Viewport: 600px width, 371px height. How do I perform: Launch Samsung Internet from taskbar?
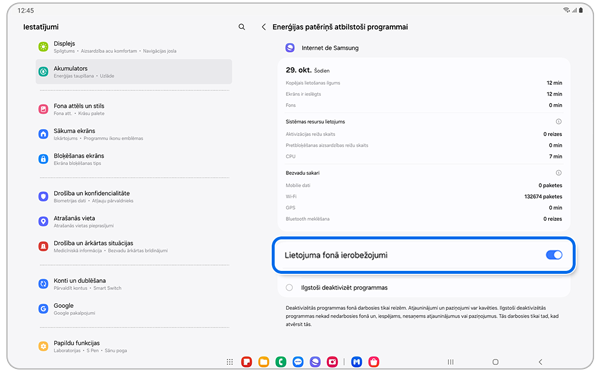315,362
